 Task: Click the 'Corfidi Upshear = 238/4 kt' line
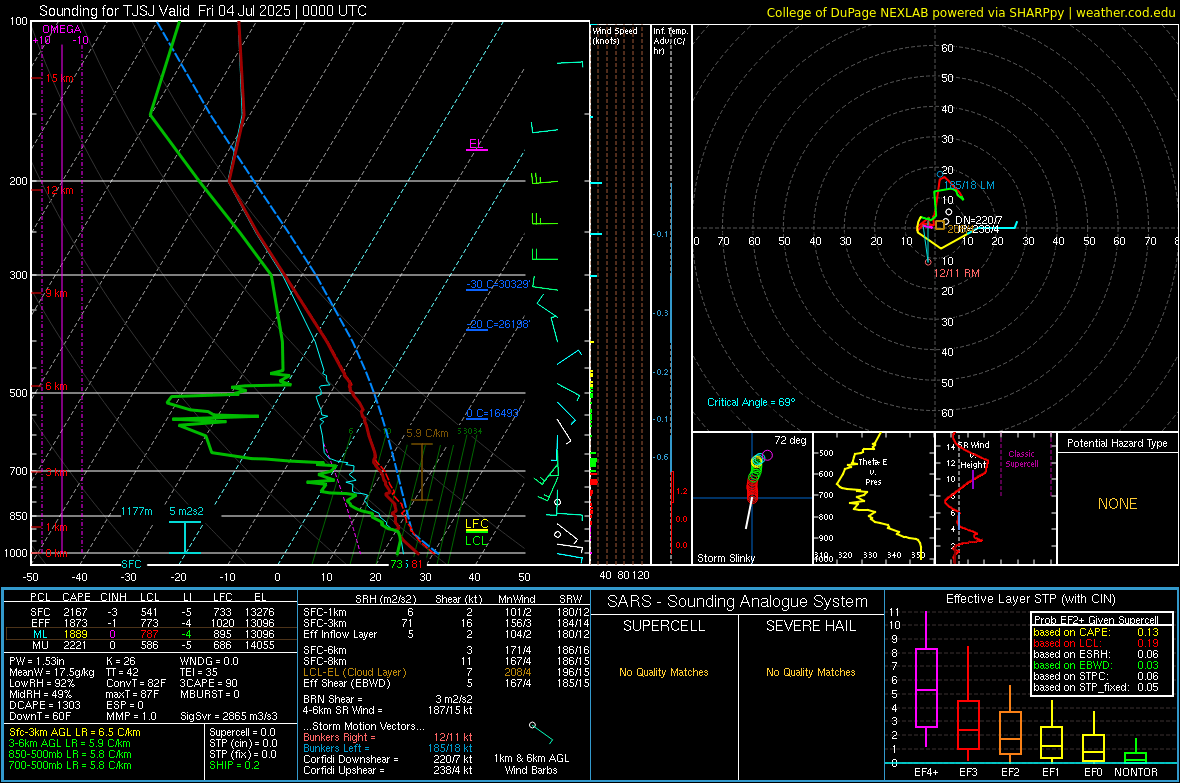388,770
